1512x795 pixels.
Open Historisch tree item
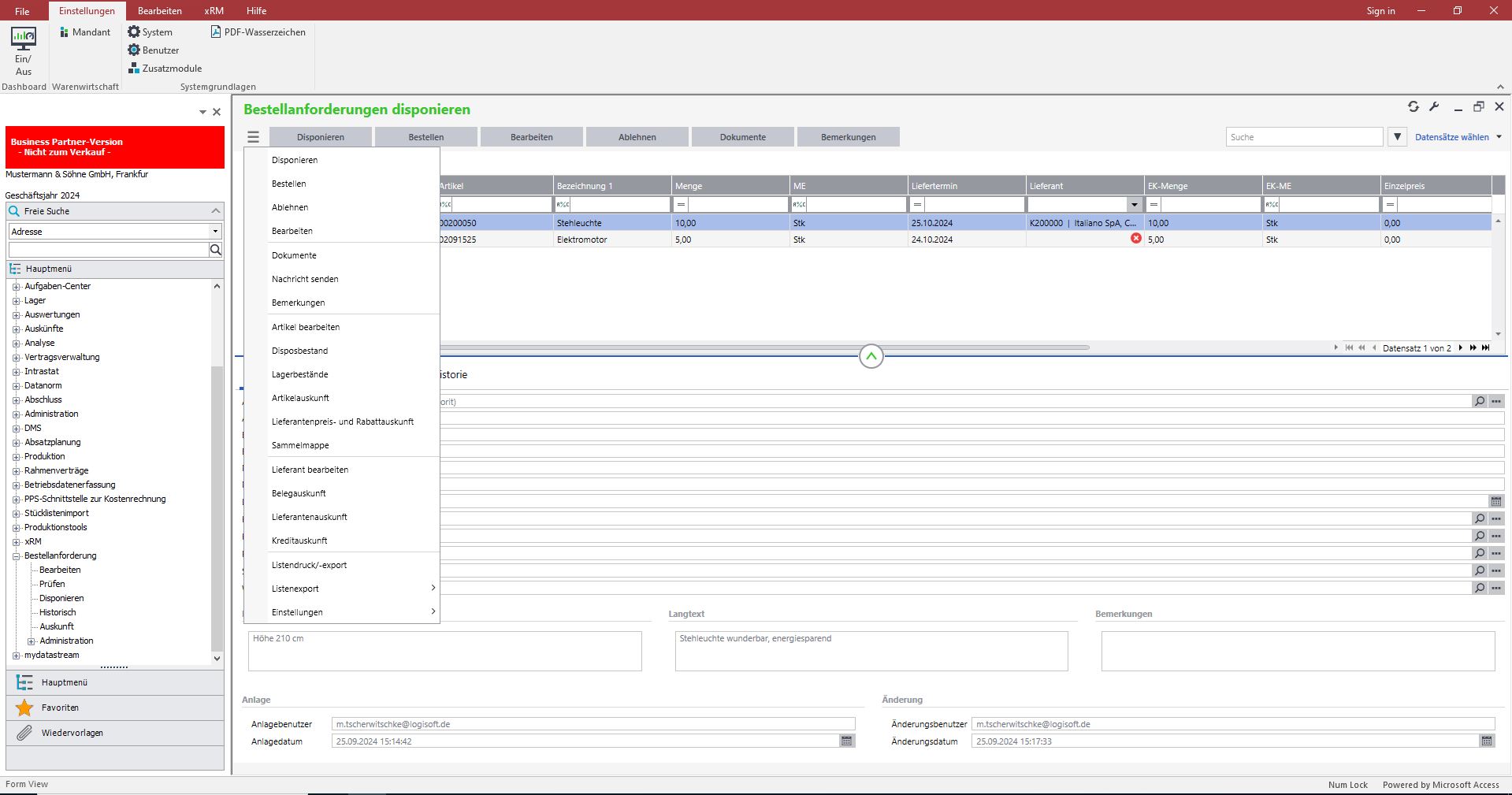(58, 613)
